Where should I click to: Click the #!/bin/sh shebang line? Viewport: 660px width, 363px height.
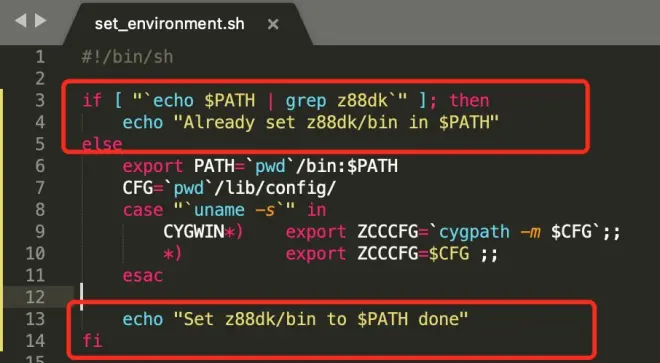coord(128,57)
